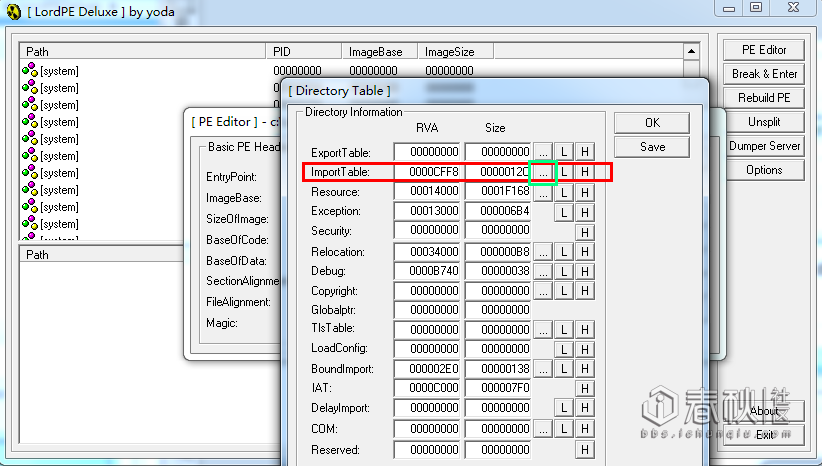This screenshot has height=466, width=822.
Task: Click the H button for Reserved
Action: 585,450
